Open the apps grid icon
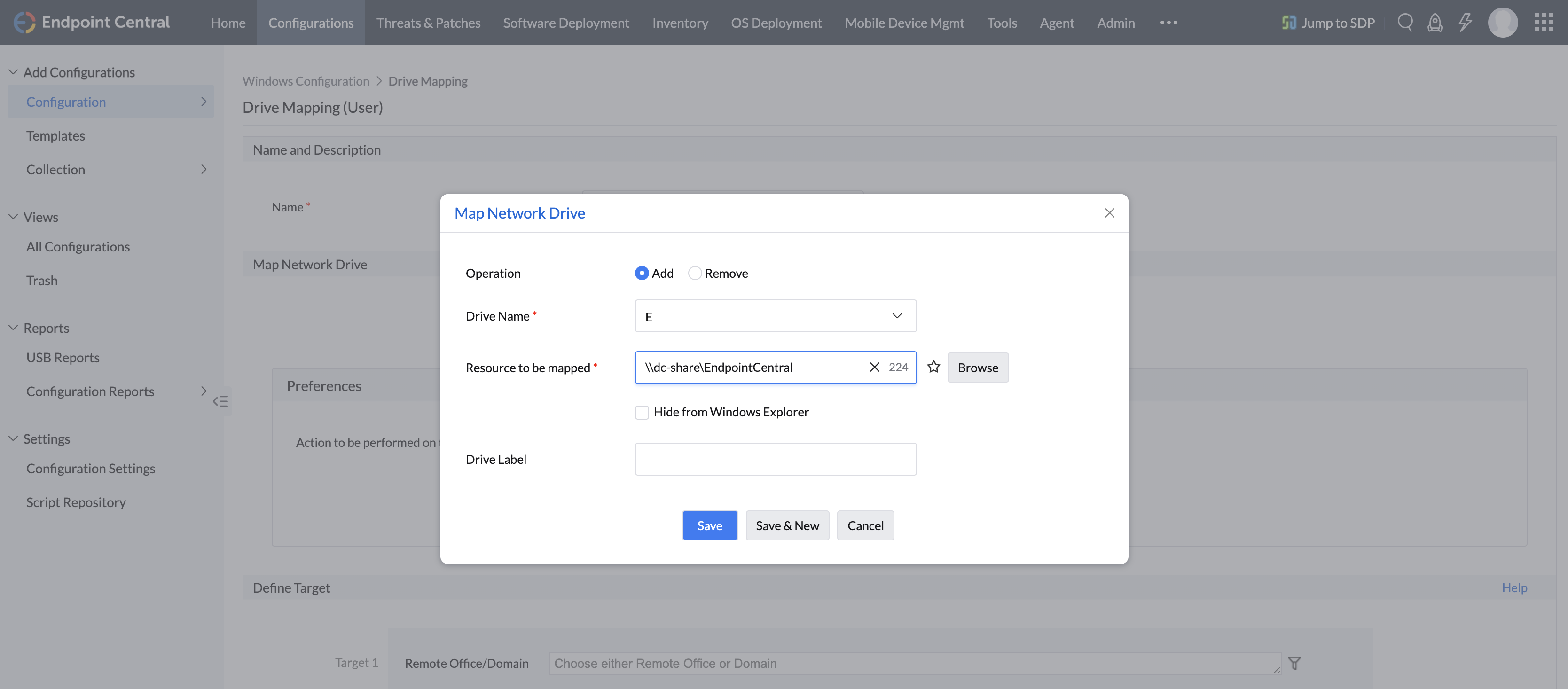 1544,23
